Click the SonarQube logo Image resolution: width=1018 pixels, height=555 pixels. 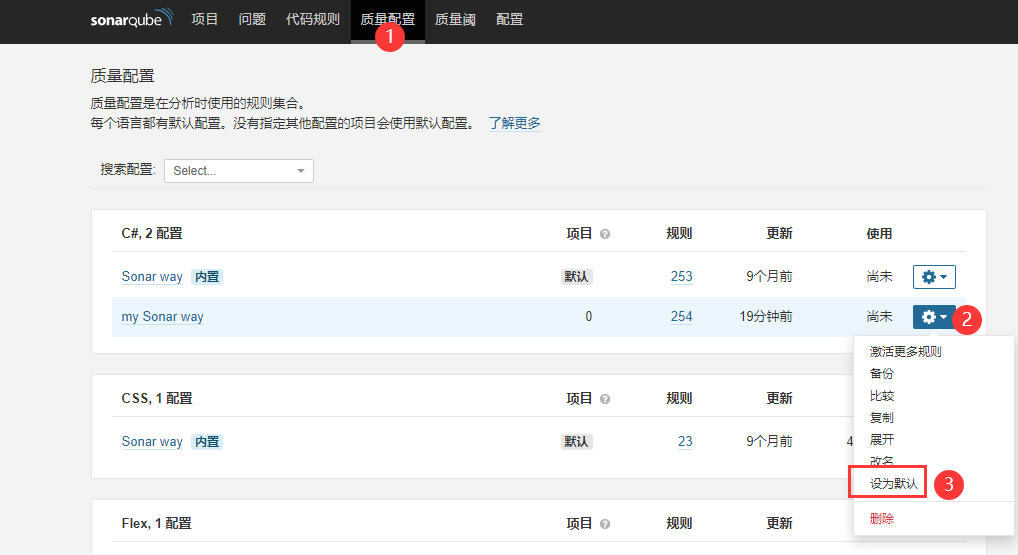coord(131,19)
